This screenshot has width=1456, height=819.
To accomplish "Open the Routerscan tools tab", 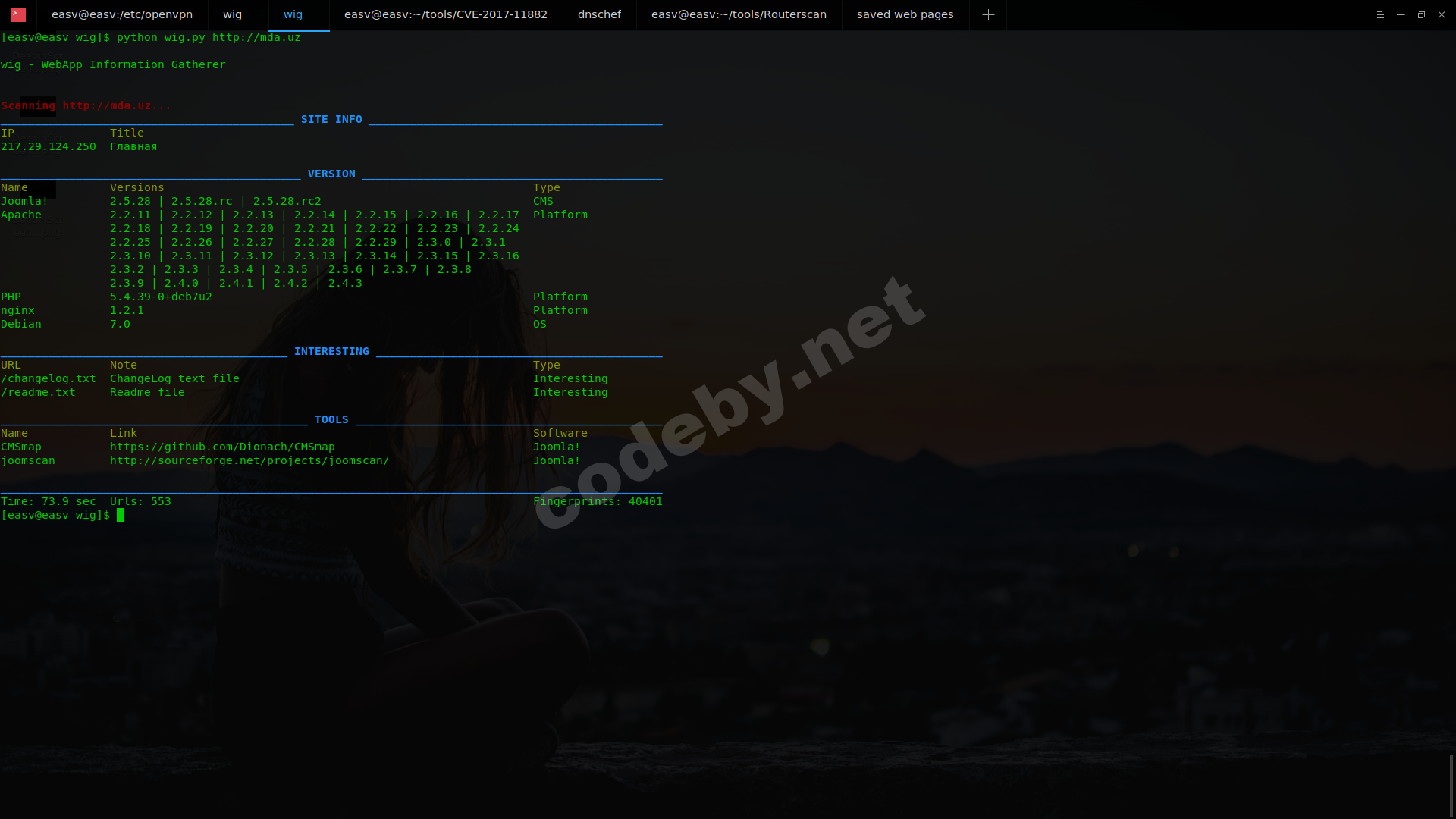I will [x=736, y=14].
